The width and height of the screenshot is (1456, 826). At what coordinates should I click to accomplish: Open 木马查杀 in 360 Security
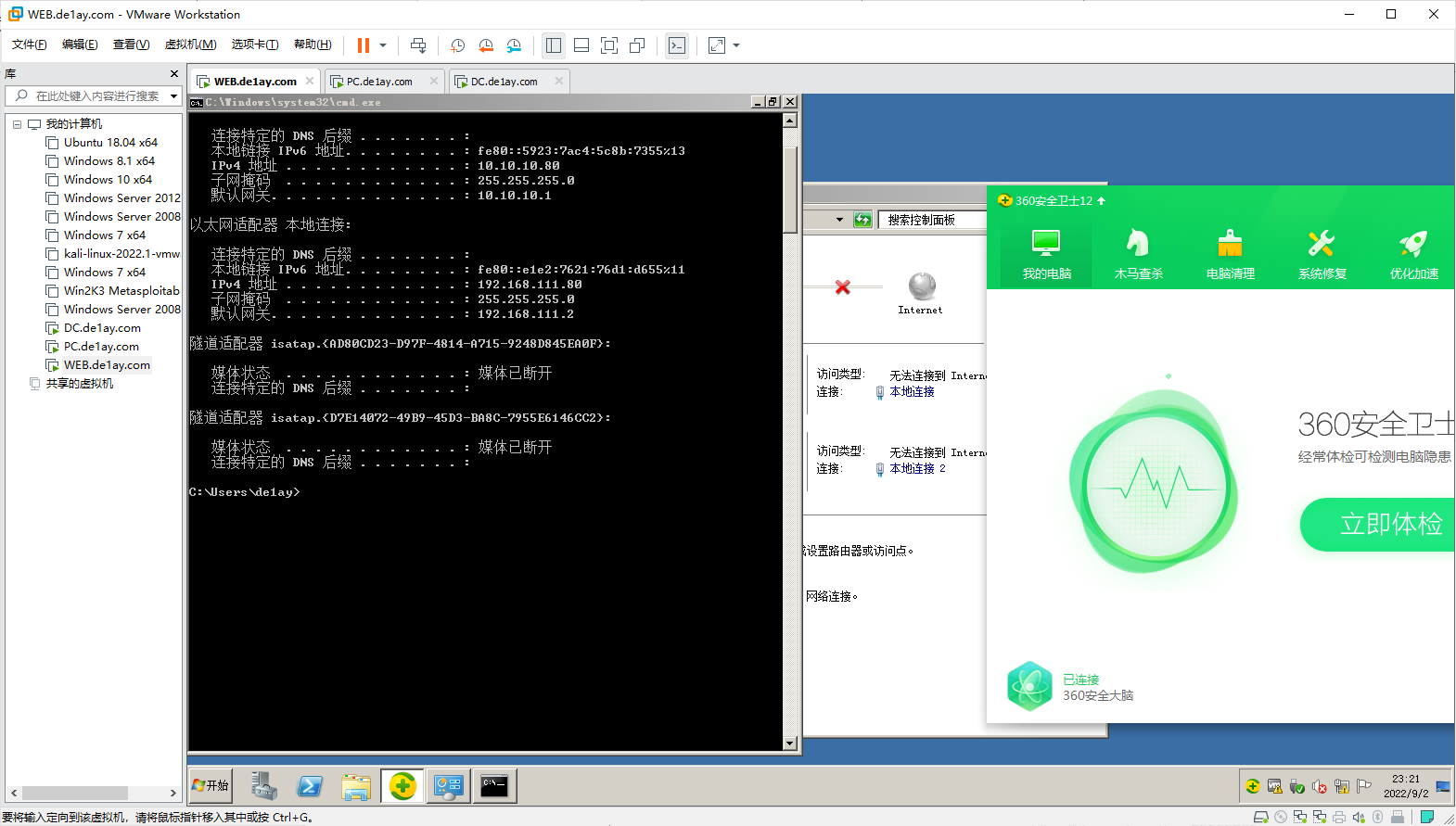tap(1138, 254)
